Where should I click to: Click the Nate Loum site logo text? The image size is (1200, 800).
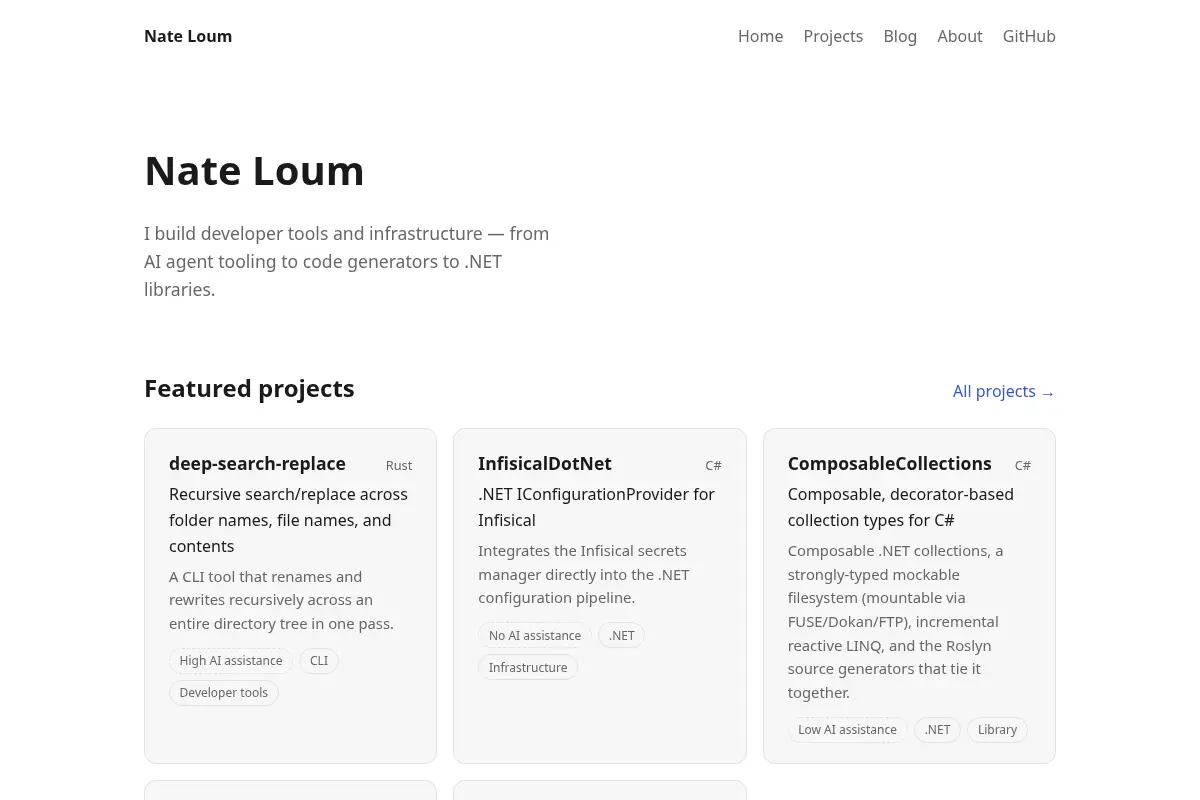(188, 36)
